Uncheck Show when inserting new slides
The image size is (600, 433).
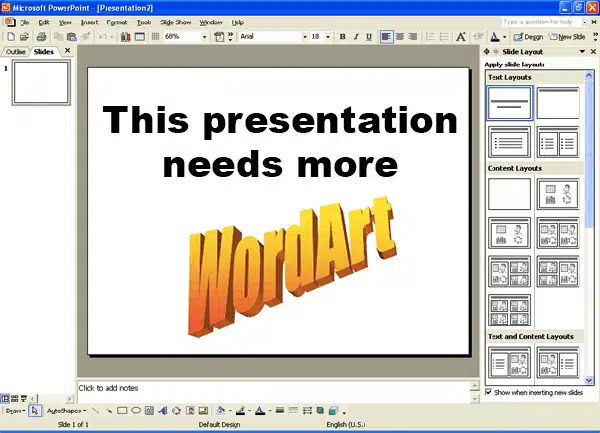click(488, 392)
